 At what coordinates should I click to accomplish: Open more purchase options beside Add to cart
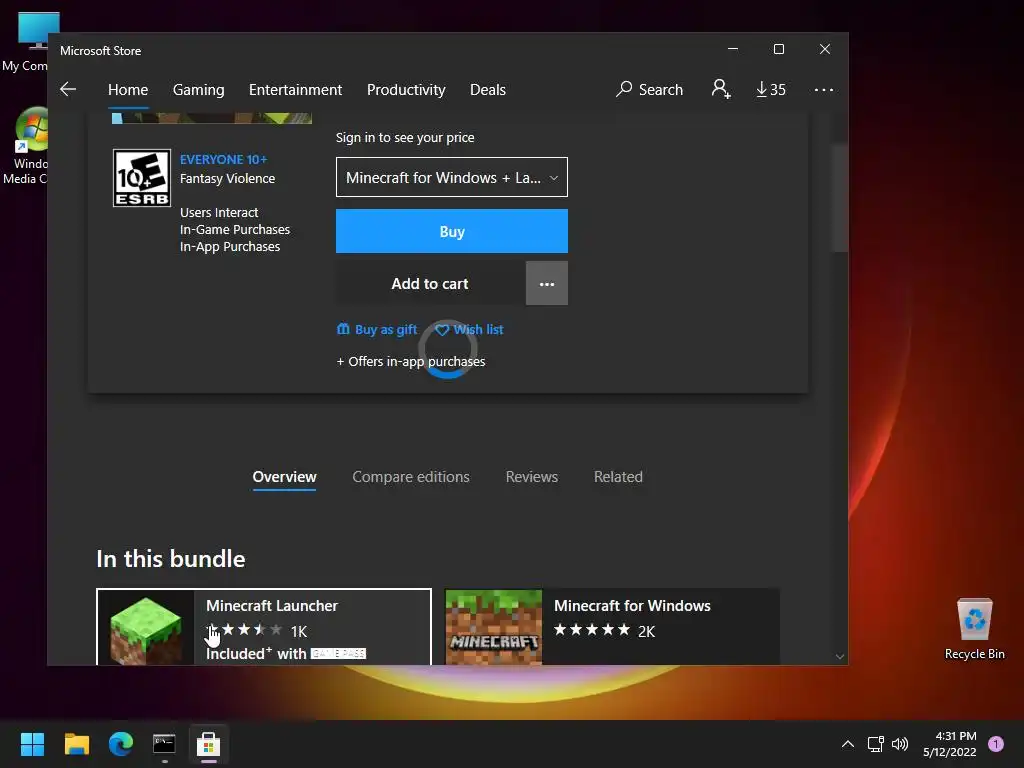tap(547, 283)
